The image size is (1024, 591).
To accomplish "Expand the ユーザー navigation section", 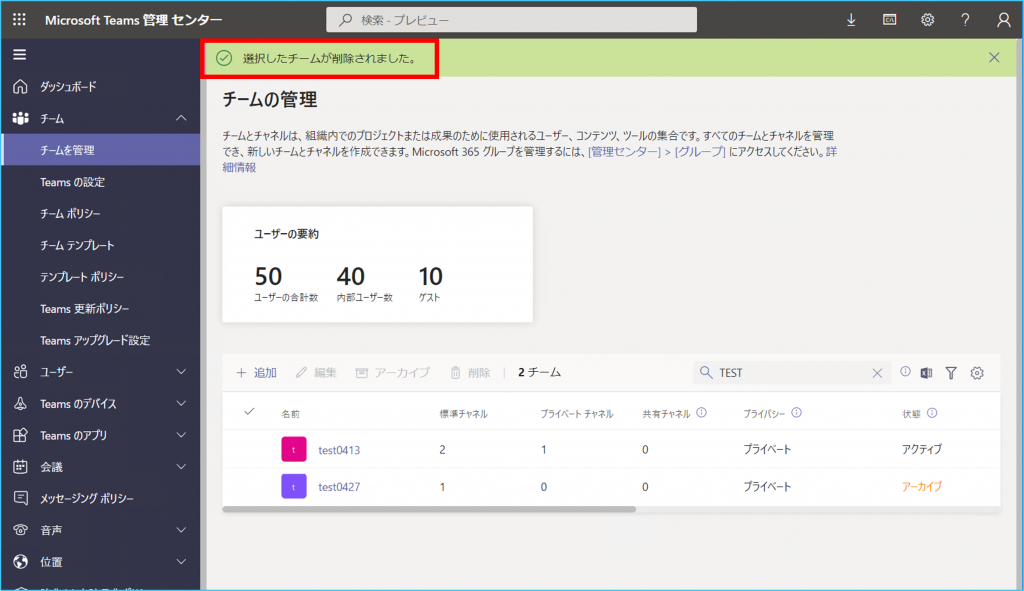I will [181, 372].
